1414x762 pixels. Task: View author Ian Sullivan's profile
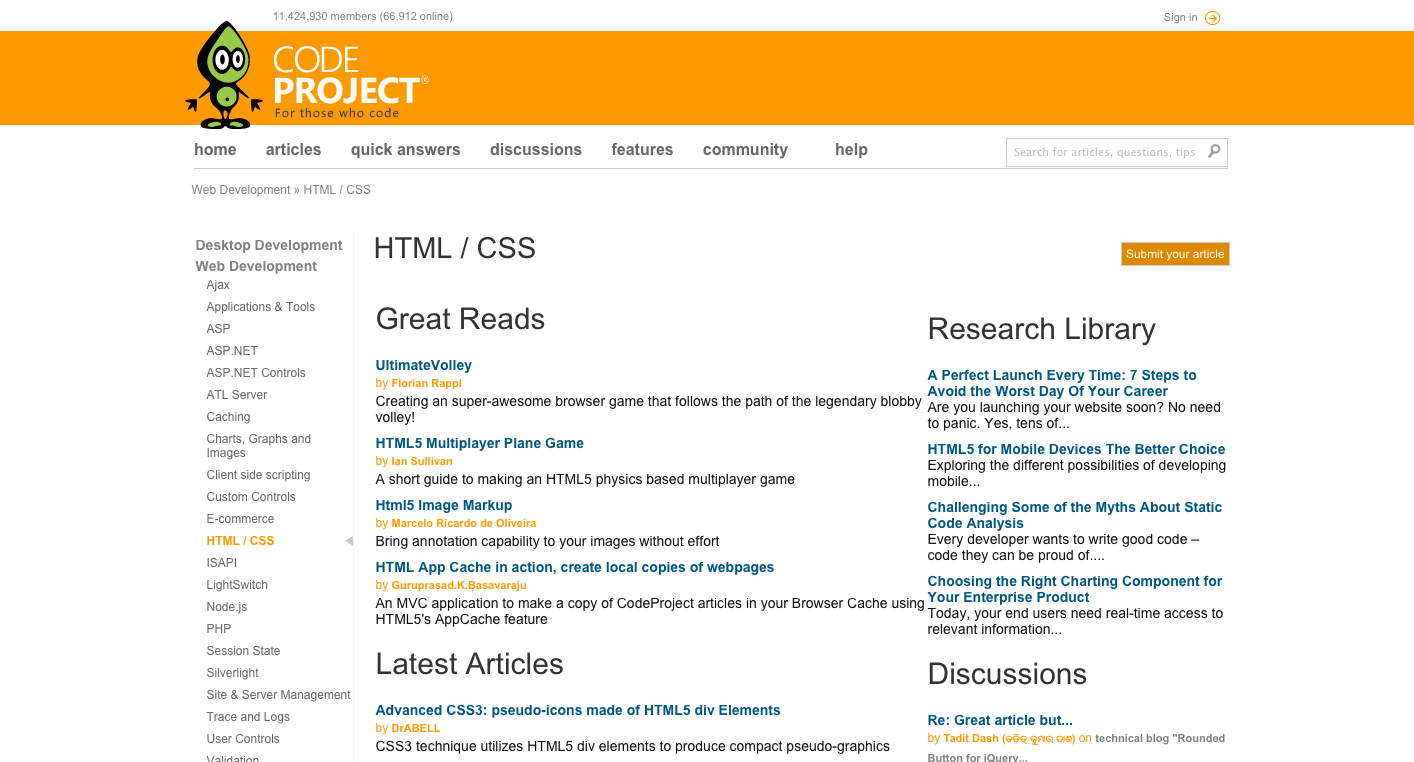(x=422, y=461)
